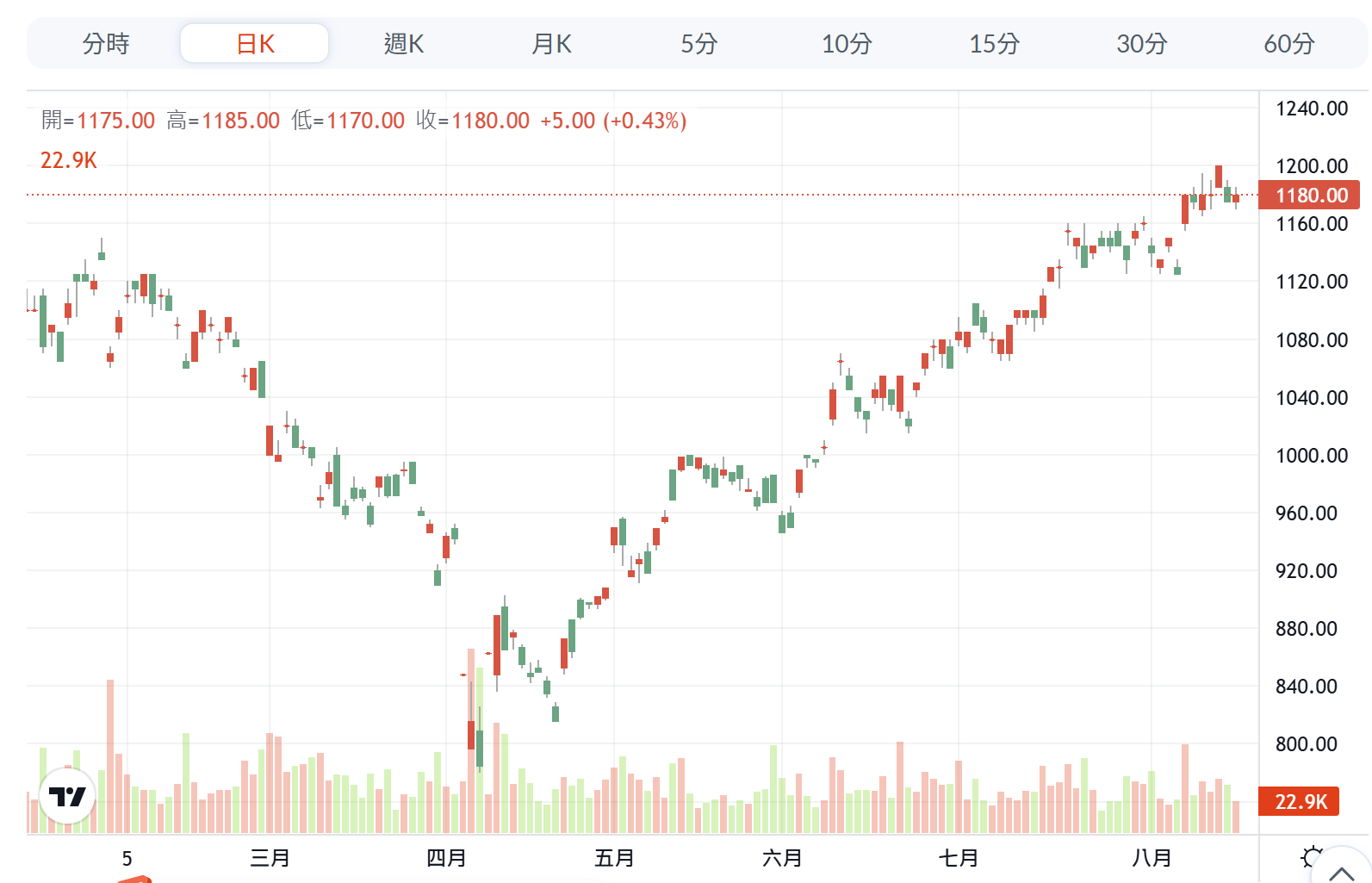Click the TradingView logo on the chart

(x=67, y=796)
